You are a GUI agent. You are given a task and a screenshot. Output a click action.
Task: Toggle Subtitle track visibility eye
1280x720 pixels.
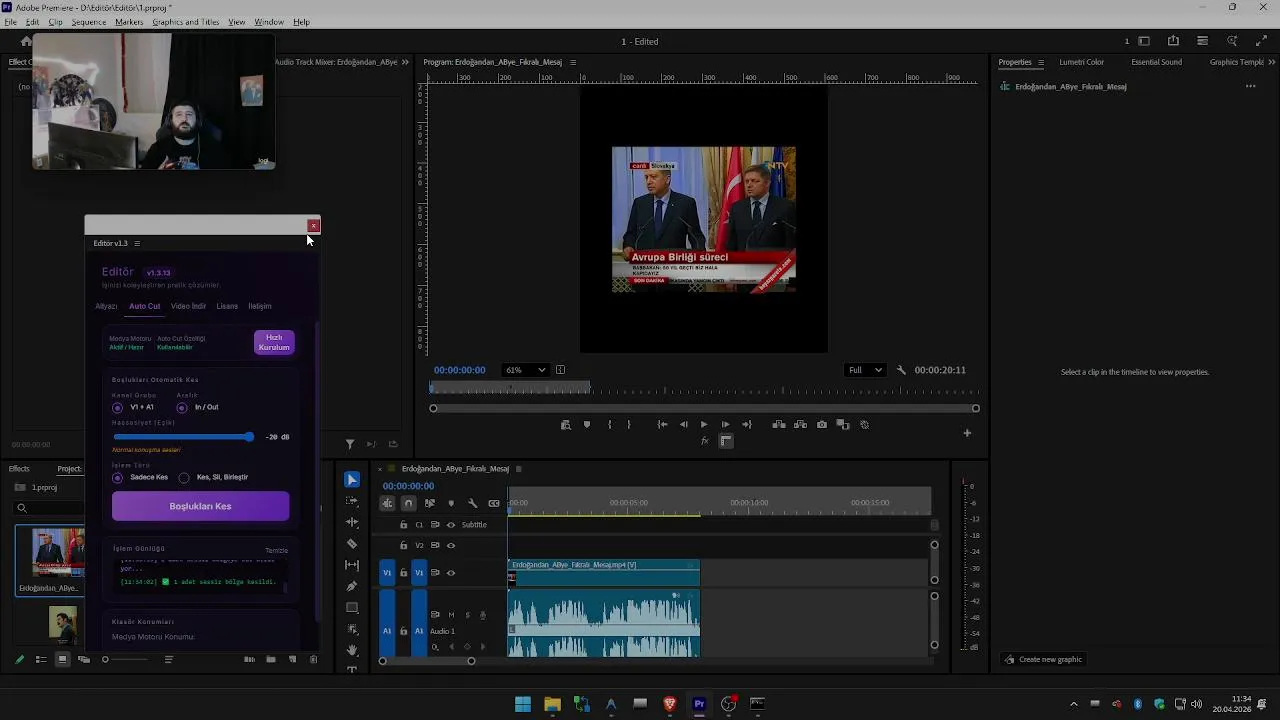pos(451,525)
